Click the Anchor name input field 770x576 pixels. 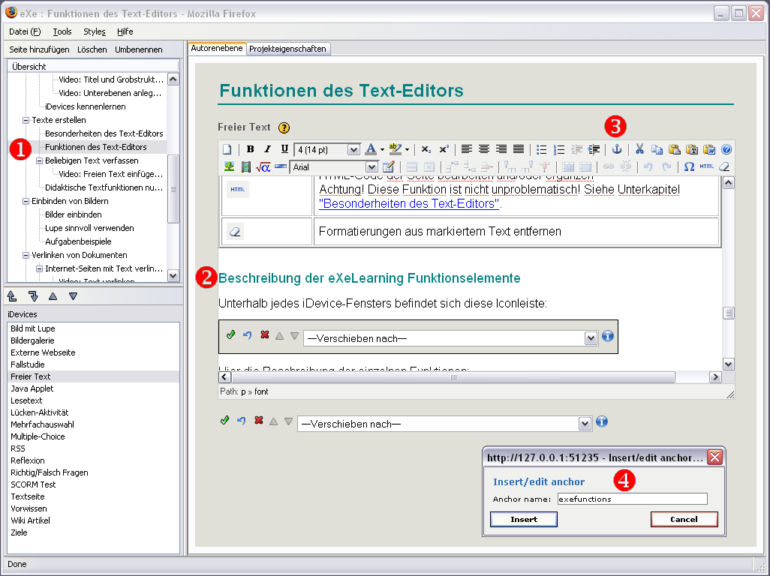(632, 499)
